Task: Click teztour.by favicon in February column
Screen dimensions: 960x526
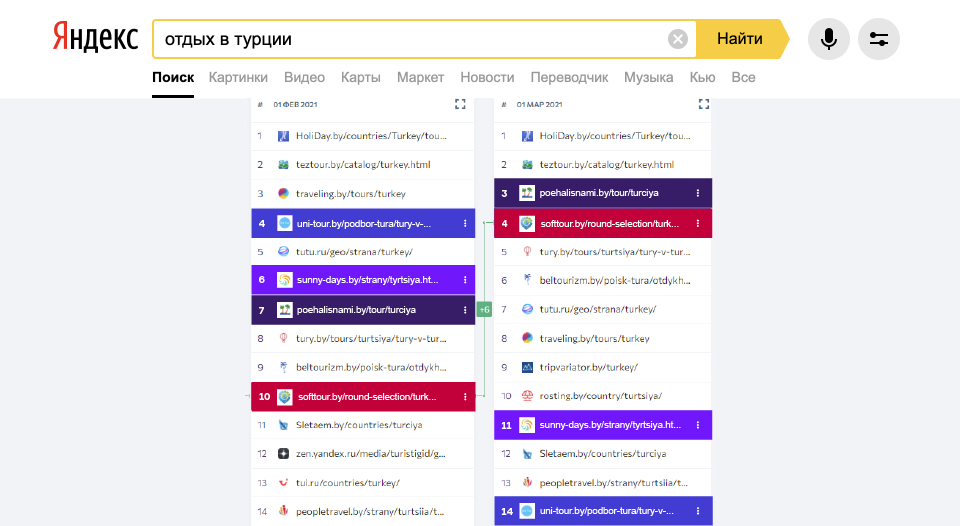Action: coord(283,165)
